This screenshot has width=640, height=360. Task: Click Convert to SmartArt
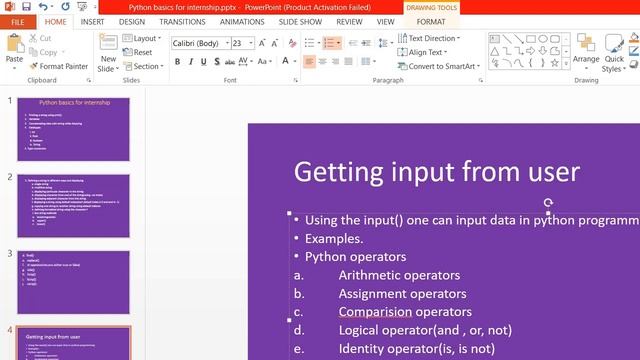[439, 66]
